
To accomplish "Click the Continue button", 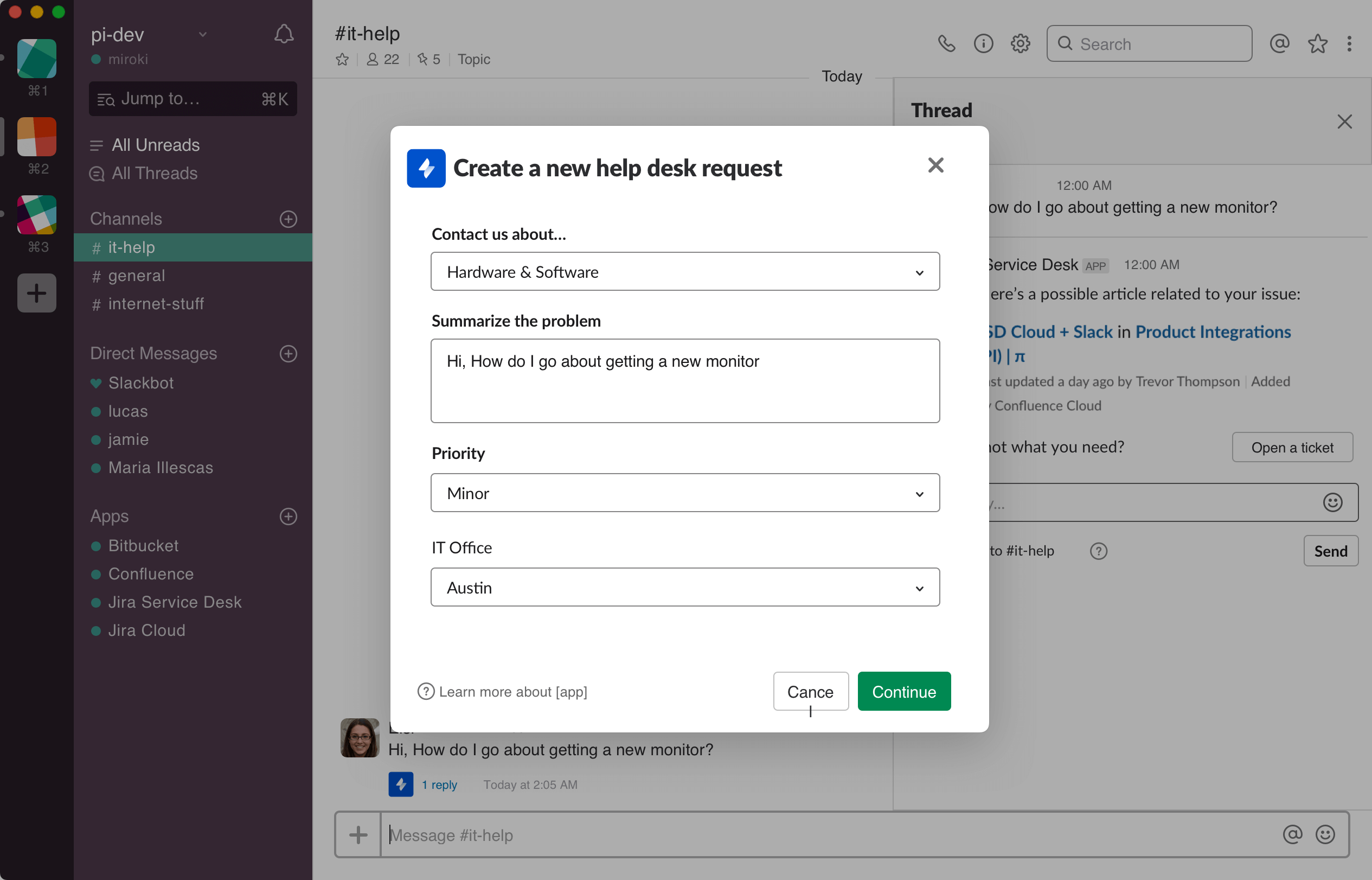I will tap(903, 691).
